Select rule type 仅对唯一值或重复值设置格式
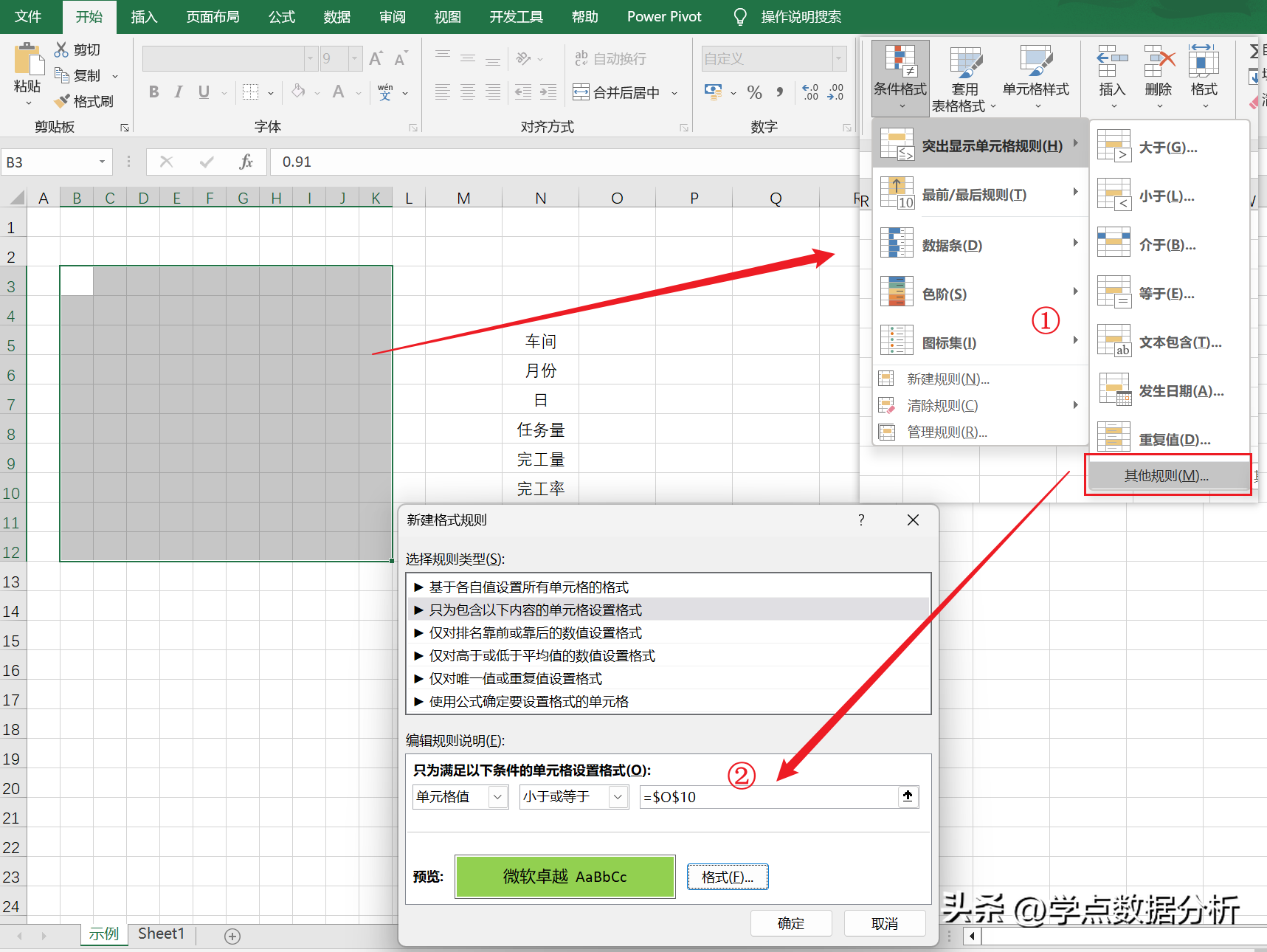 coord(669,678)
